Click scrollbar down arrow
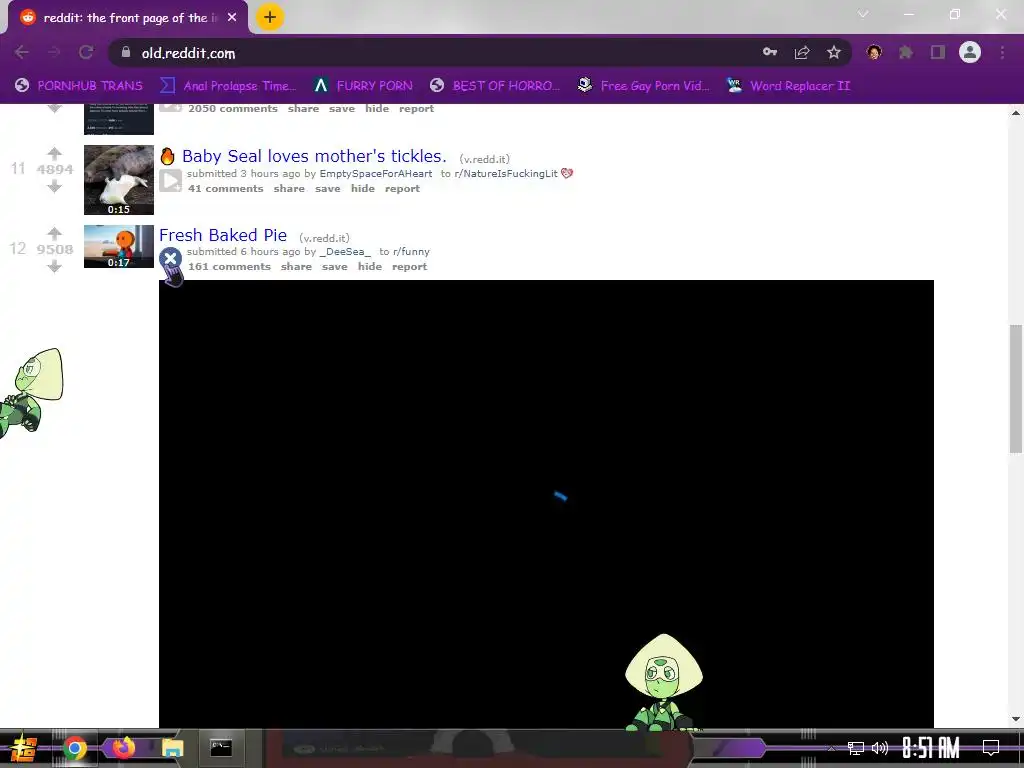Viewport: 1024px width, 768px height. (1016, 719)
